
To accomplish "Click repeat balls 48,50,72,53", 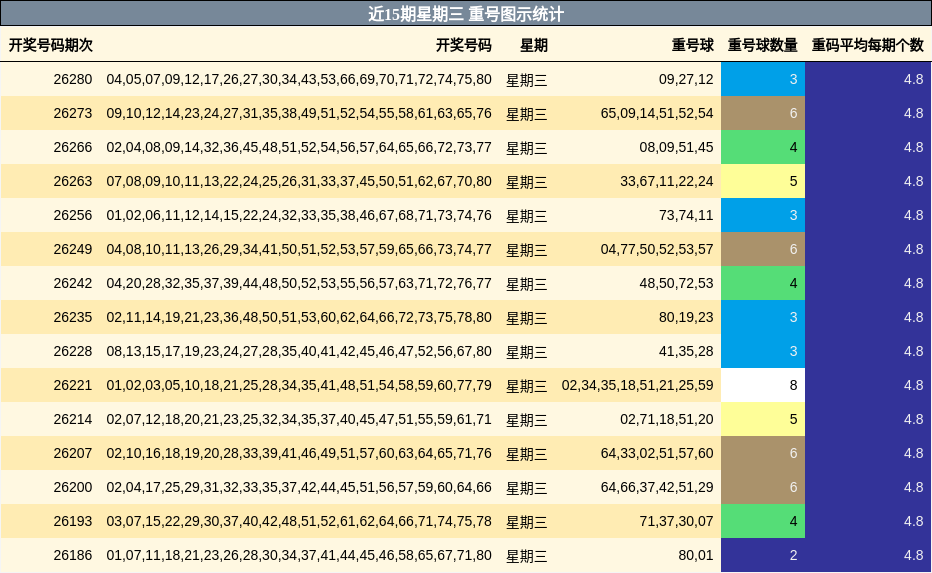I will 676,284.
